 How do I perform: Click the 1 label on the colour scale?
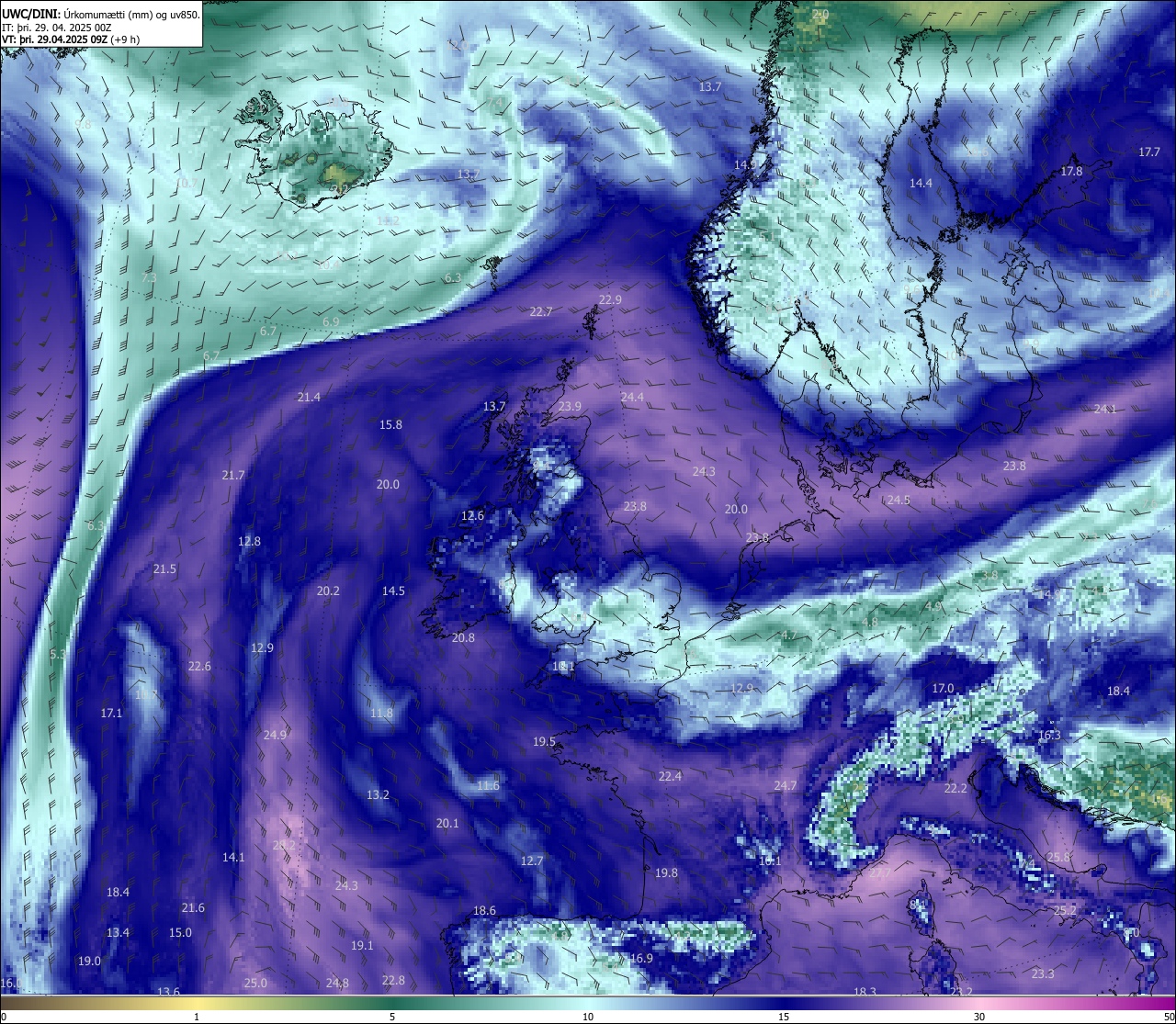(197, 1017)
